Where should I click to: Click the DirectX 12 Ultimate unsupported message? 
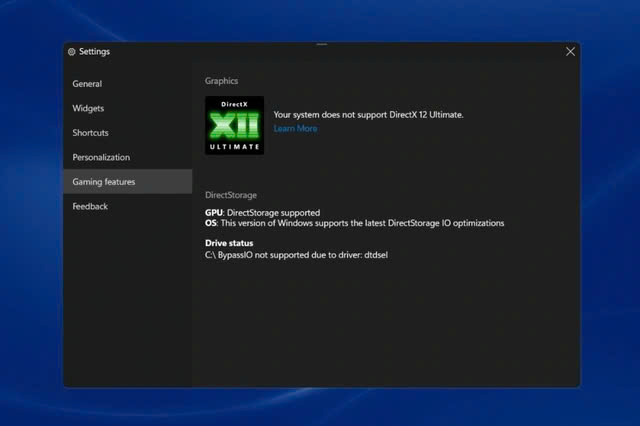point(368,115)
